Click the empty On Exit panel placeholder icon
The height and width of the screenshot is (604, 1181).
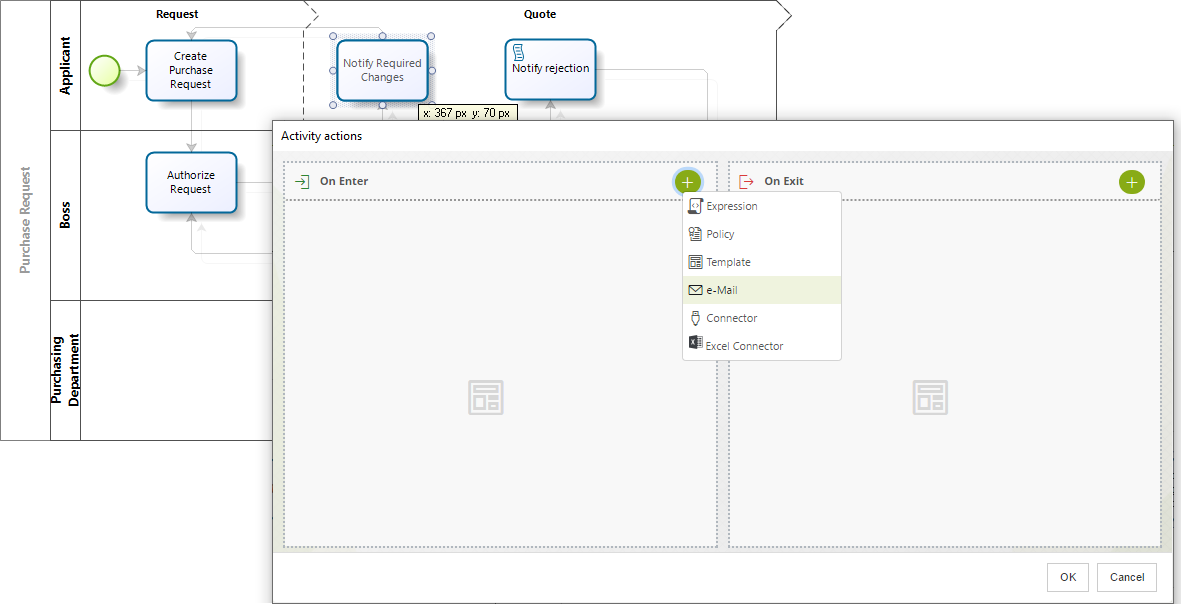930,397
